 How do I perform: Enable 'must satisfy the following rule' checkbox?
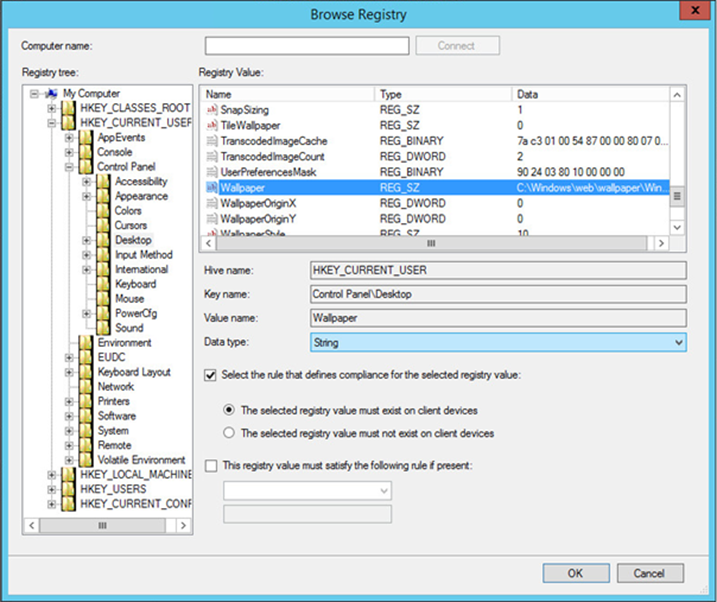[210, 465]
